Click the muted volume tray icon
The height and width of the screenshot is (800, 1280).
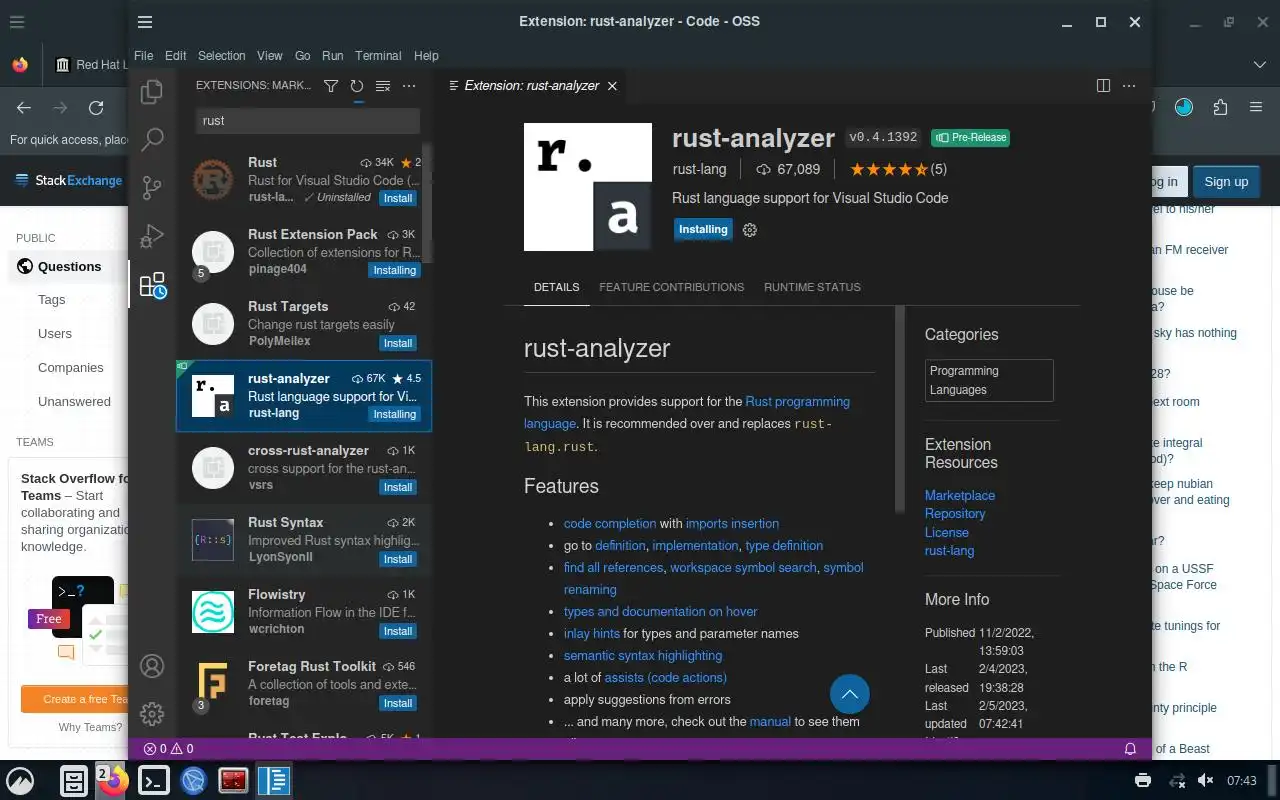click(1206, 780)
